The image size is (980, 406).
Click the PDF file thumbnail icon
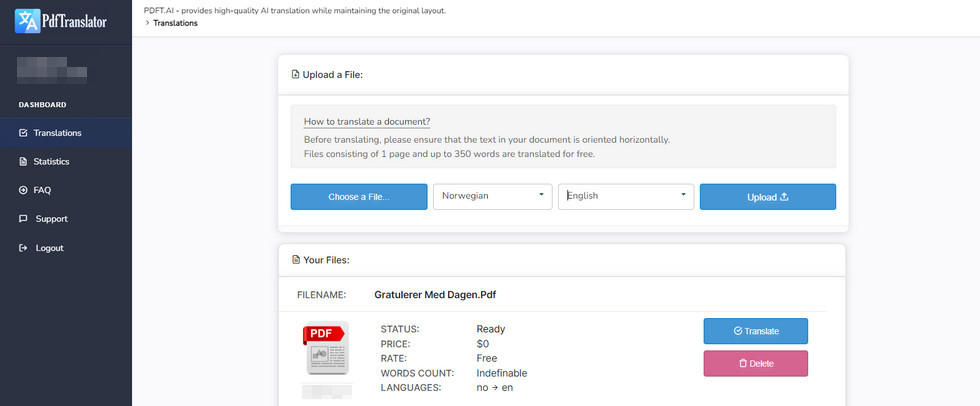(325, 348)
